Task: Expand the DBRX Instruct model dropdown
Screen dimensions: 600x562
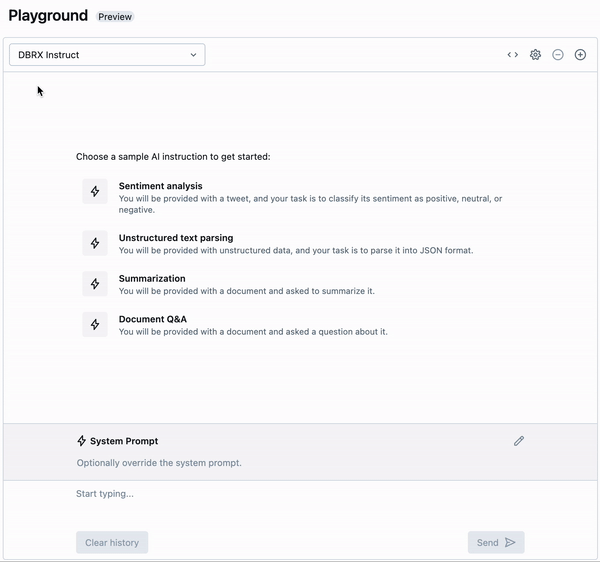Action: pos(107,55)
